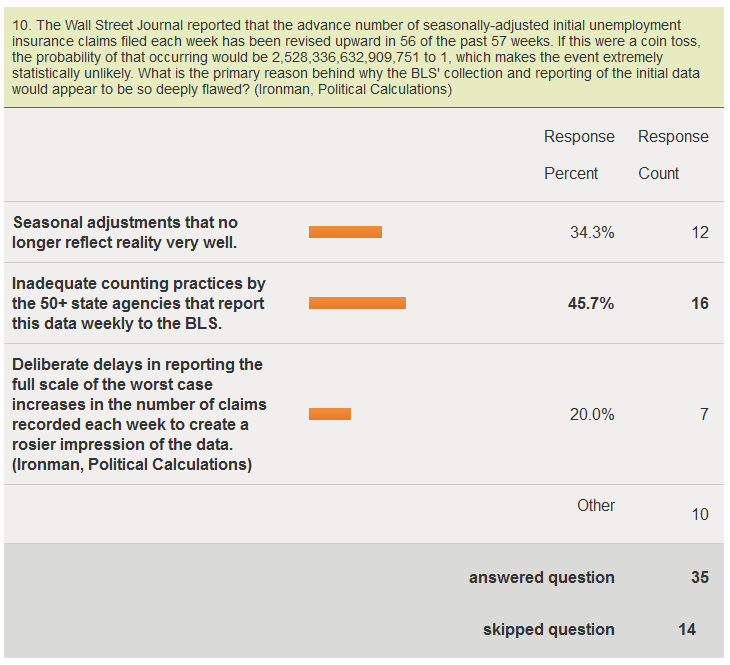Click the Response Percent column header
730x665 pixels.
[579, 155]
